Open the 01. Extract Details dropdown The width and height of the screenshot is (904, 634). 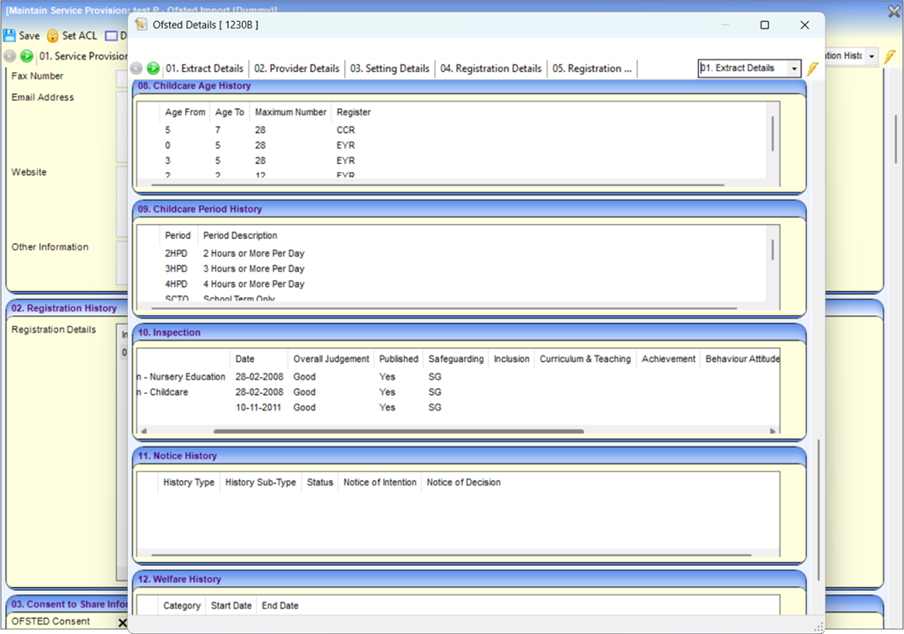click(x=794, y=68)
